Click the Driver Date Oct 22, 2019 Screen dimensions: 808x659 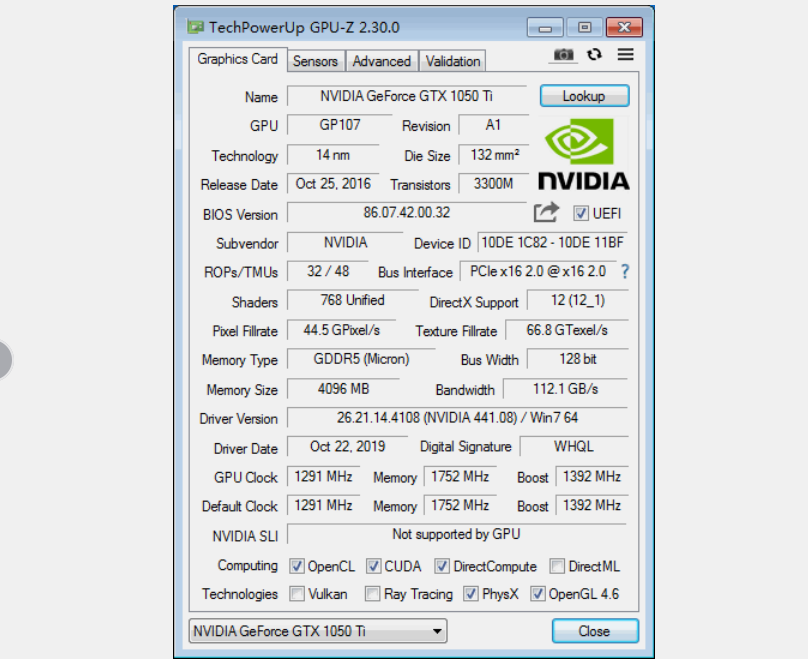coord(347,447)
